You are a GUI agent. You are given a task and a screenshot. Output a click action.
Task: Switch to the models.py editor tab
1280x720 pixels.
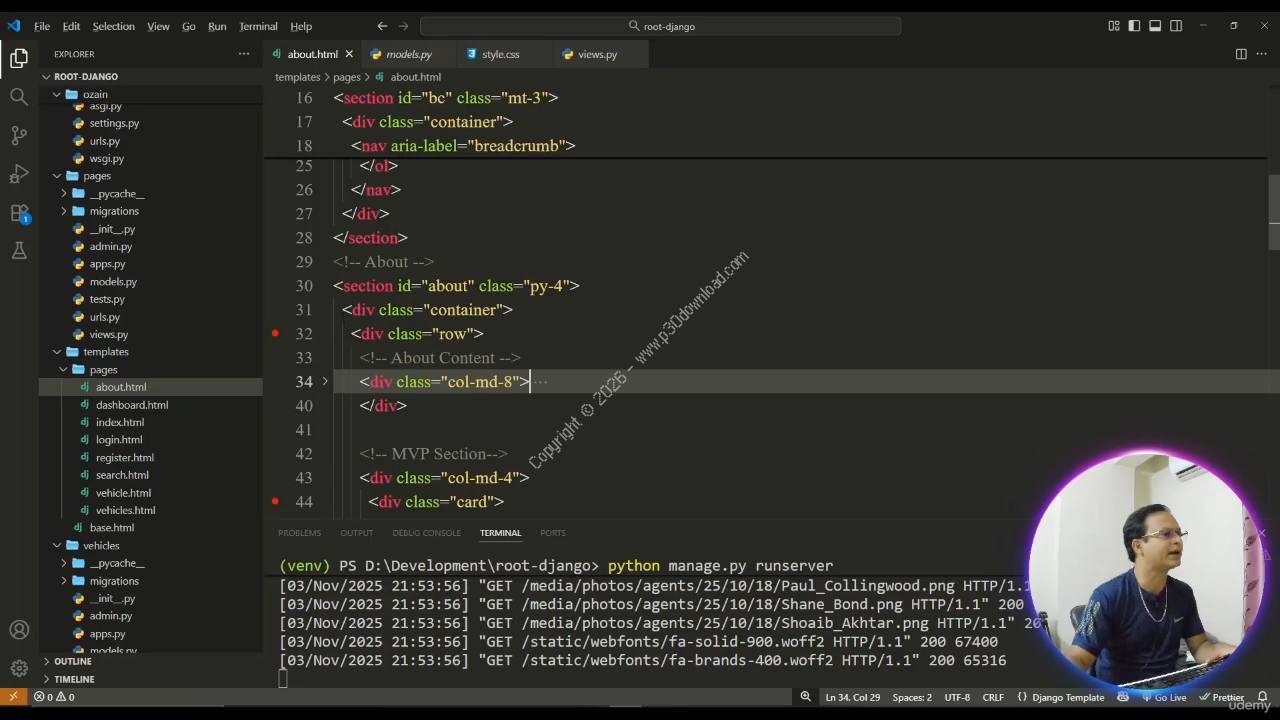click(408, 54)
